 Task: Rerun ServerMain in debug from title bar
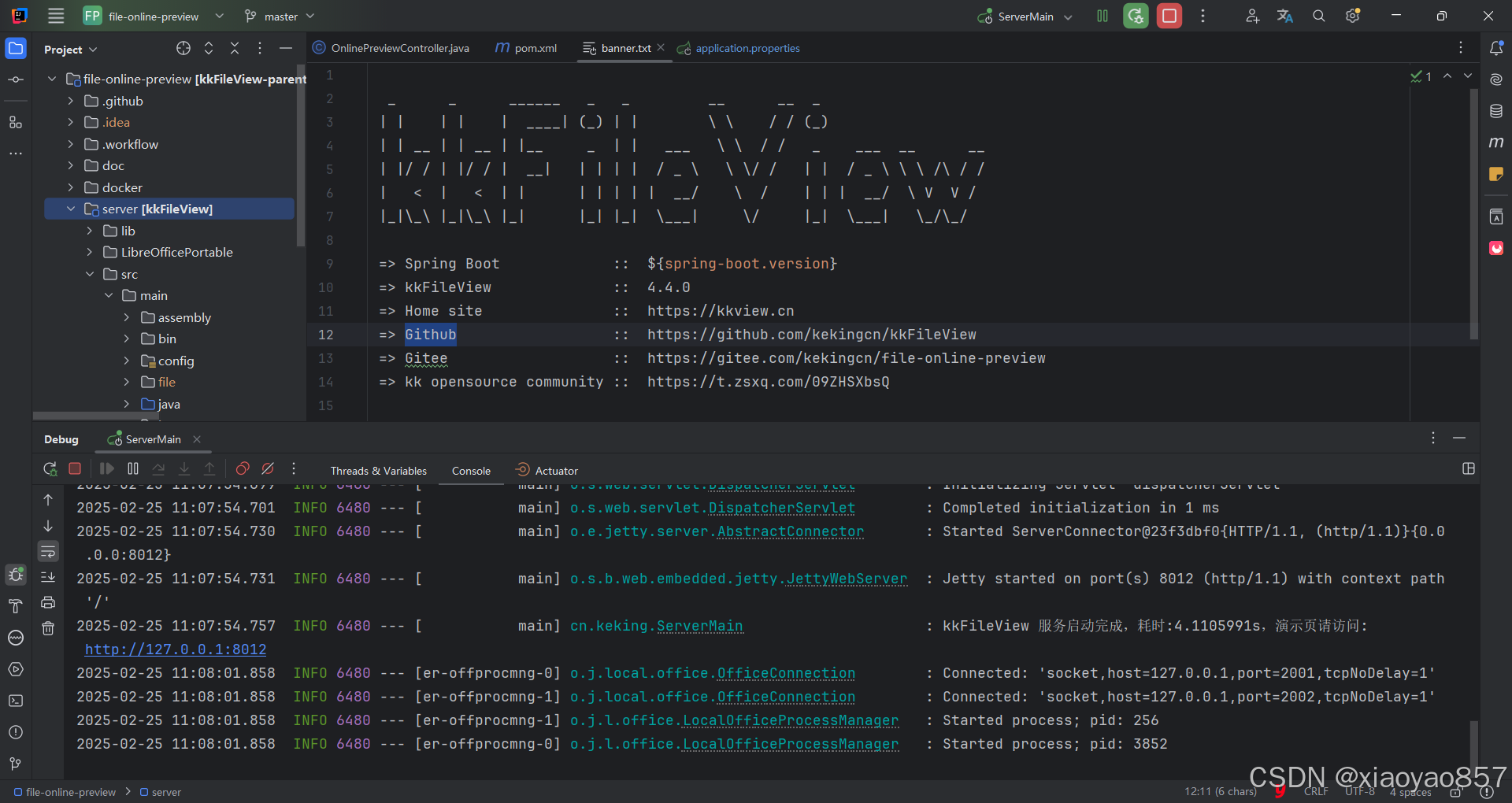[1136, 16]
